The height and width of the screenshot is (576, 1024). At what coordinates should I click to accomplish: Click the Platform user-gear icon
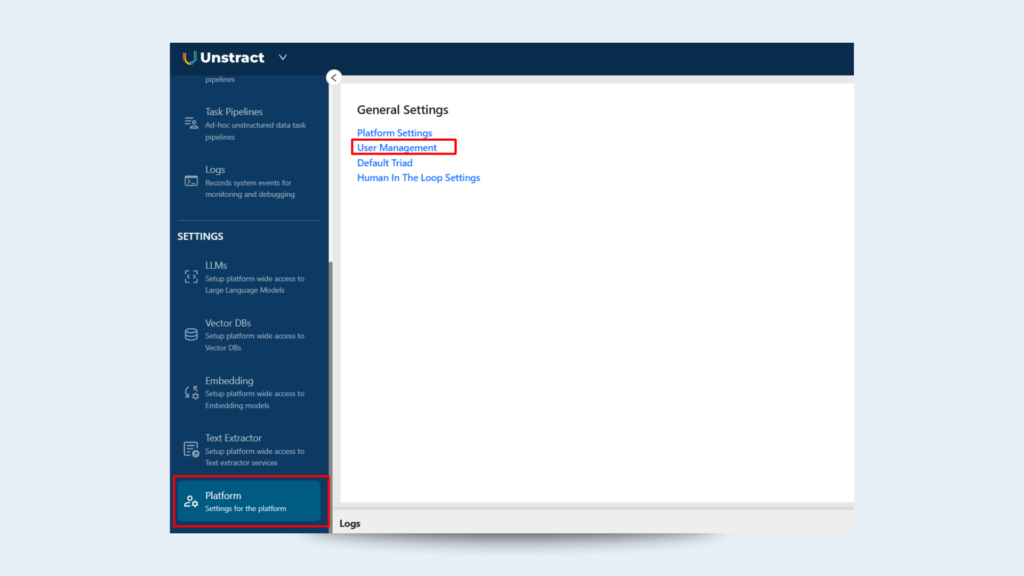(x=191, y=502)
